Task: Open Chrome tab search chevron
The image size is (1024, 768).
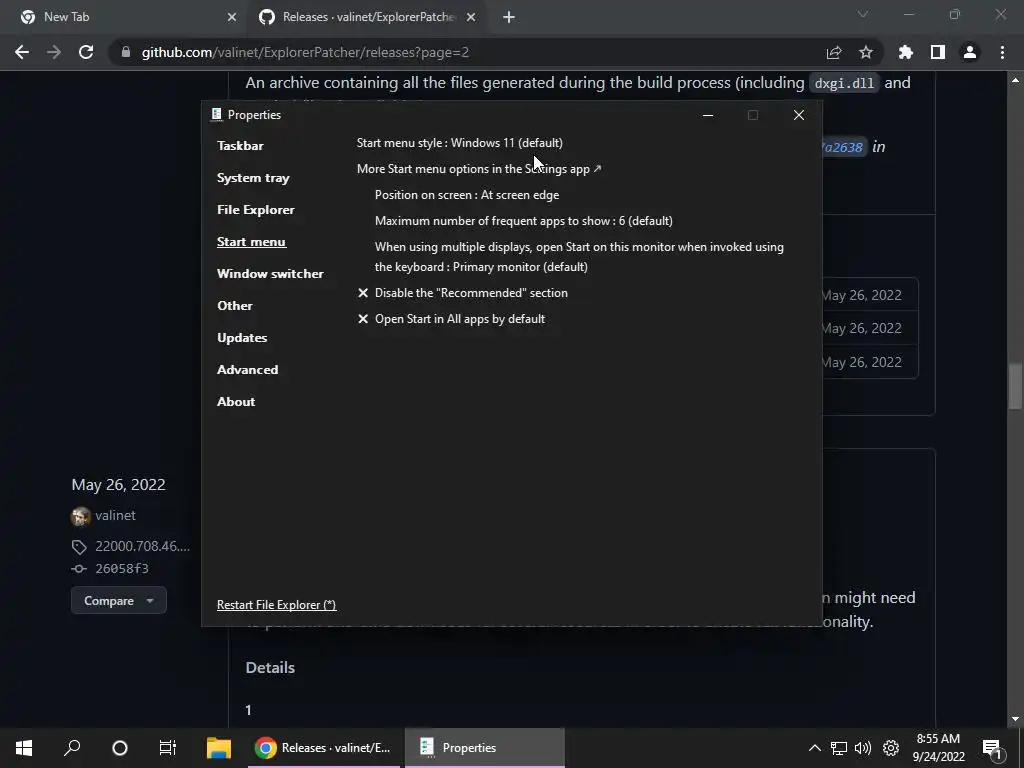Action: [x=863, y=14]
